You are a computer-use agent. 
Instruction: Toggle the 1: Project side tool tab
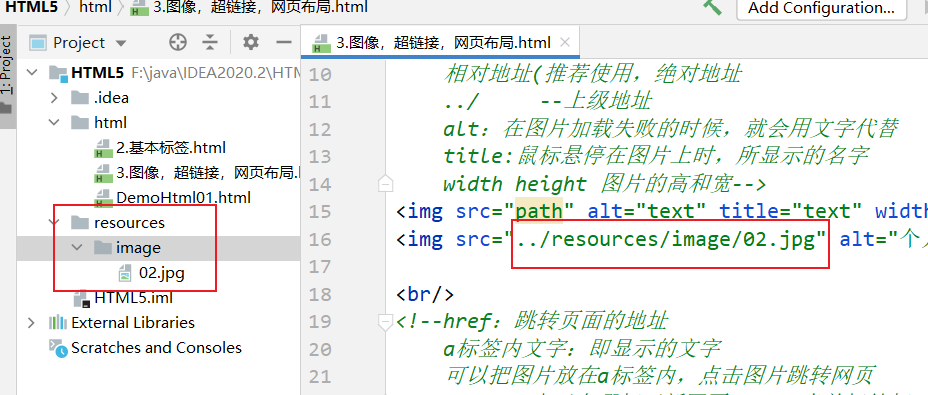7,76
